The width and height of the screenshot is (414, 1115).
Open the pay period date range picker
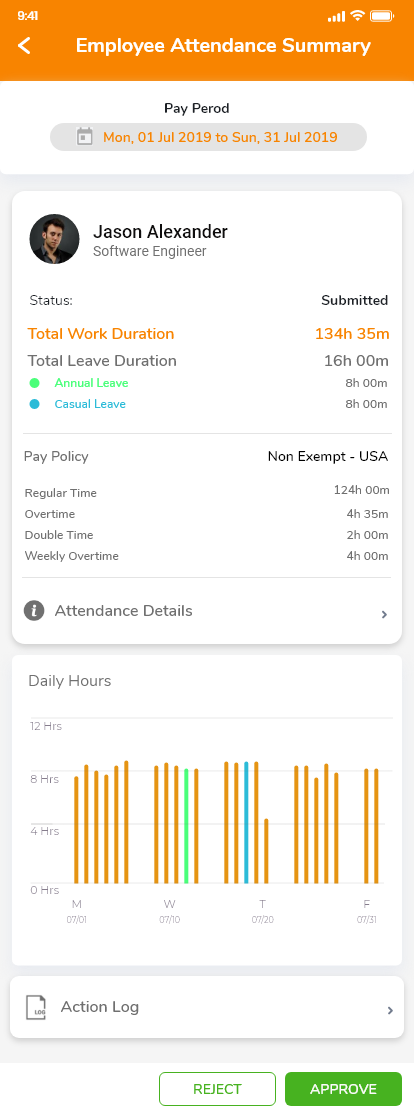208,137
